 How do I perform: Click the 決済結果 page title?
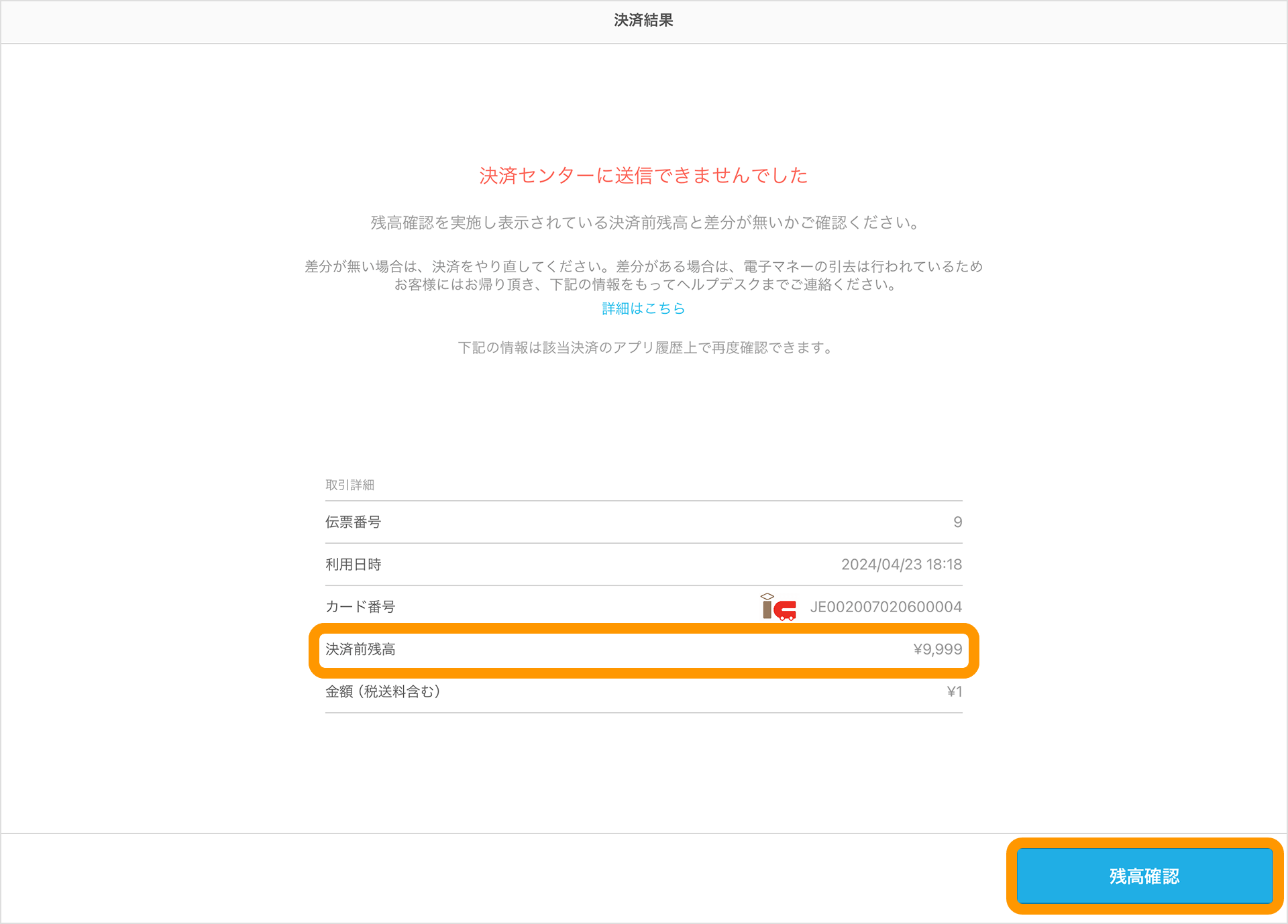643,20
